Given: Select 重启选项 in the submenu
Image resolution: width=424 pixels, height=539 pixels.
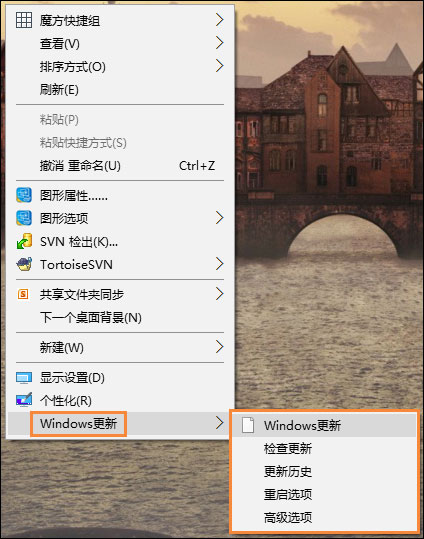Looking at the screenshot, I should (x=324, y=494).
